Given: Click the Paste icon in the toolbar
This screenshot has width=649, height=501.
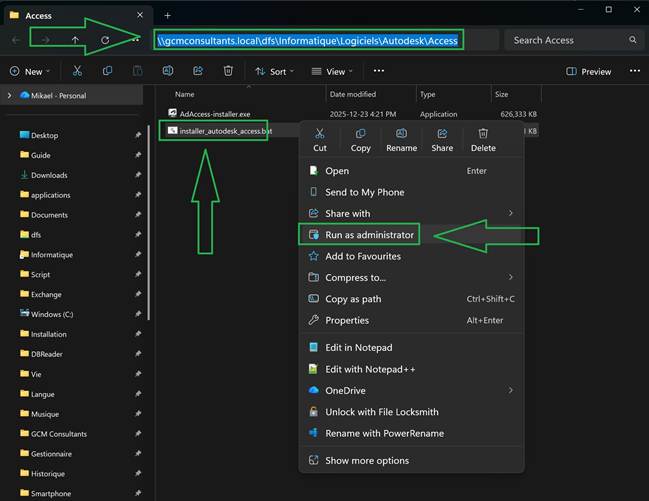Looking at the screenshot, I should tap(137, 71).
